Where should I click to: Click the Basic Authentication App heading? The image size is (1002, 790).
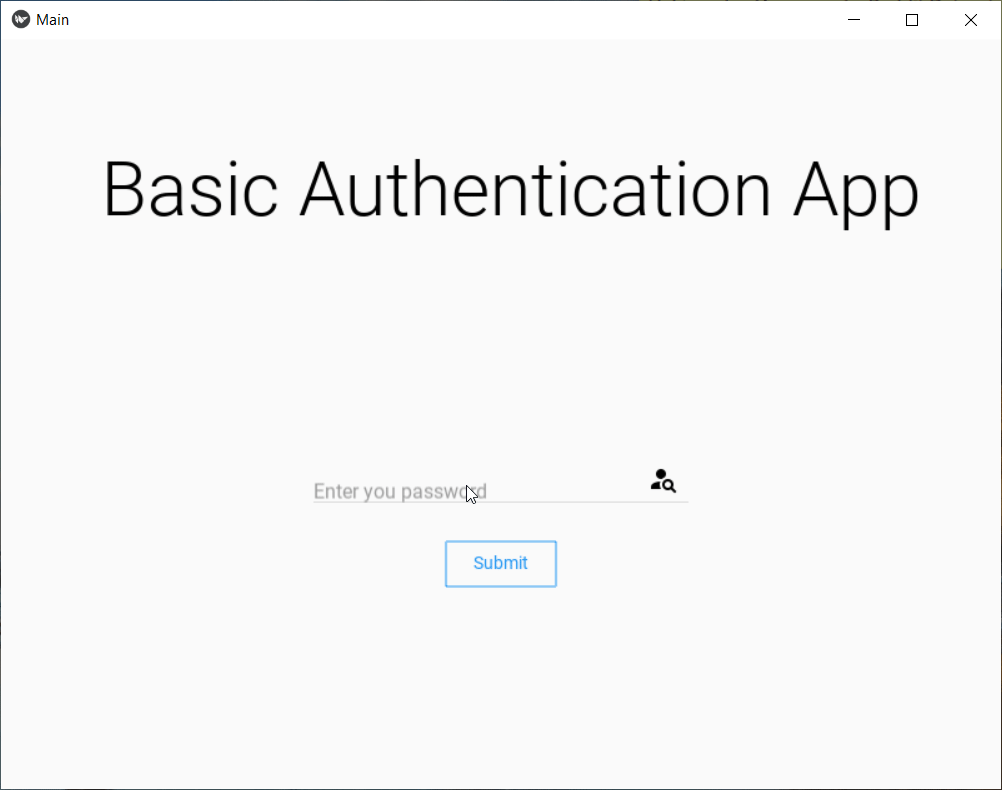pos(511,190)
